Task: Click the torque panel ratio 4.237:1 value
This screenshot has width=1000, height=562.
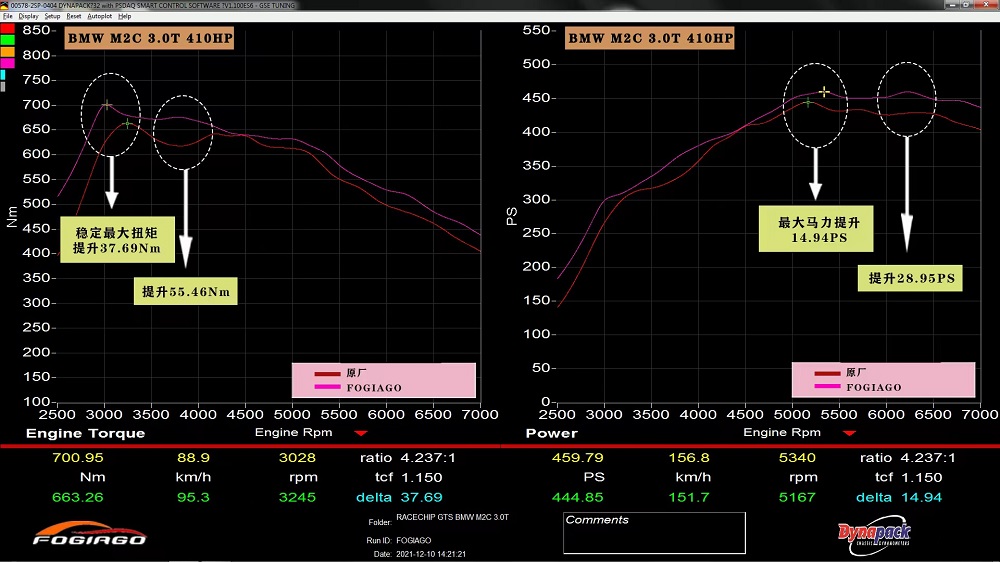Action: pos(428,457)
